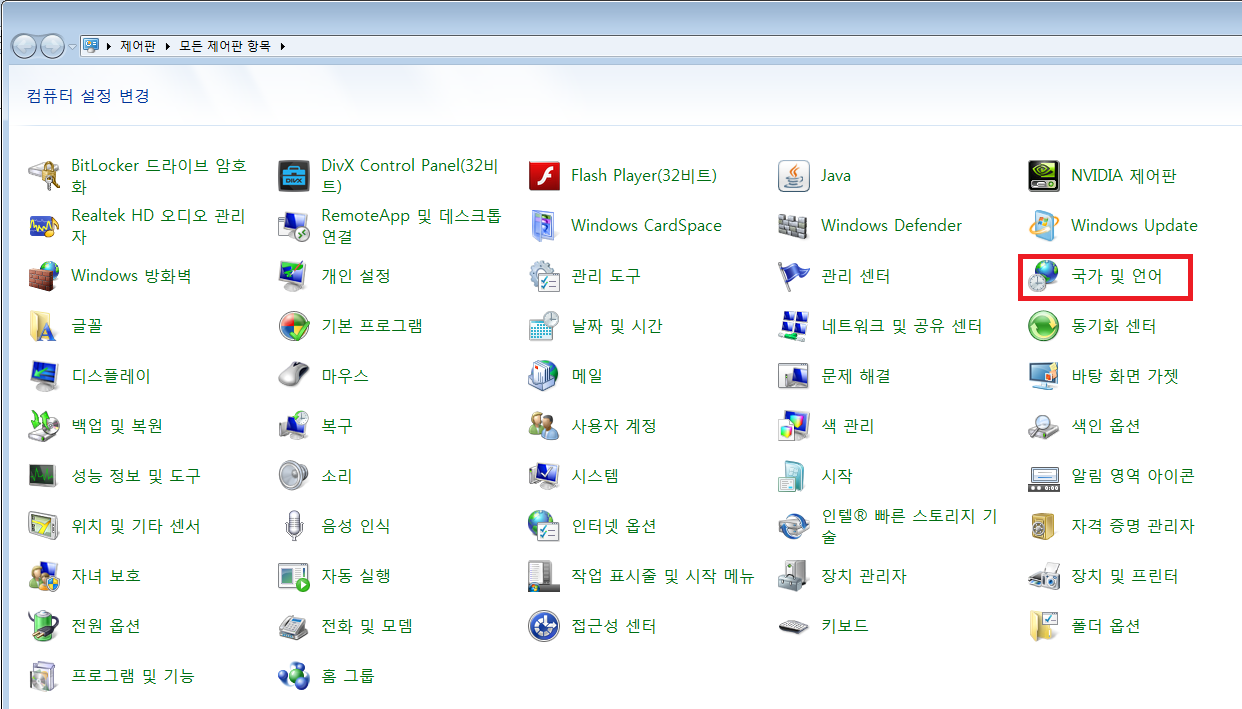
Task: Open the 글꼴 fonts icon
Action: (x=44, y=326)
